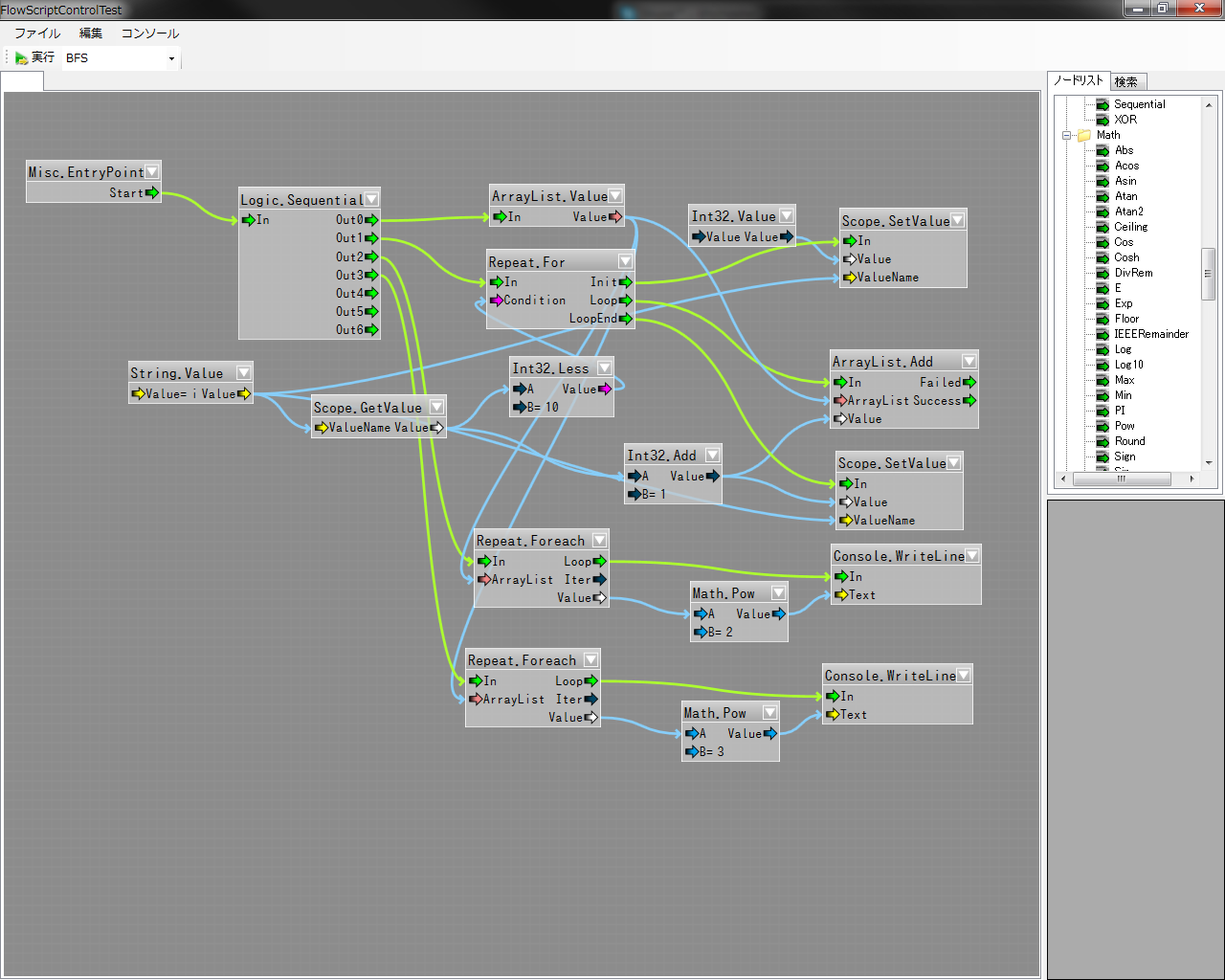Click the green run icon in toolbar
The height and width of the screenshot is (980, 1225).
(x=21, y=58)
